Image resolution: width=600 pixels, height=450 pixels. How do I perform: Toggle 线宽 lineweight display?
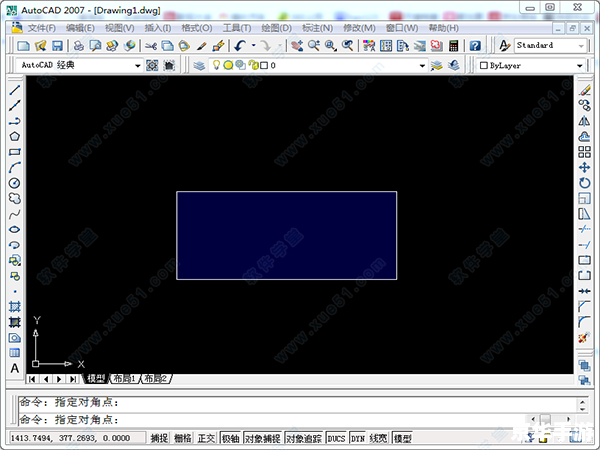click(x=378, y=438)
